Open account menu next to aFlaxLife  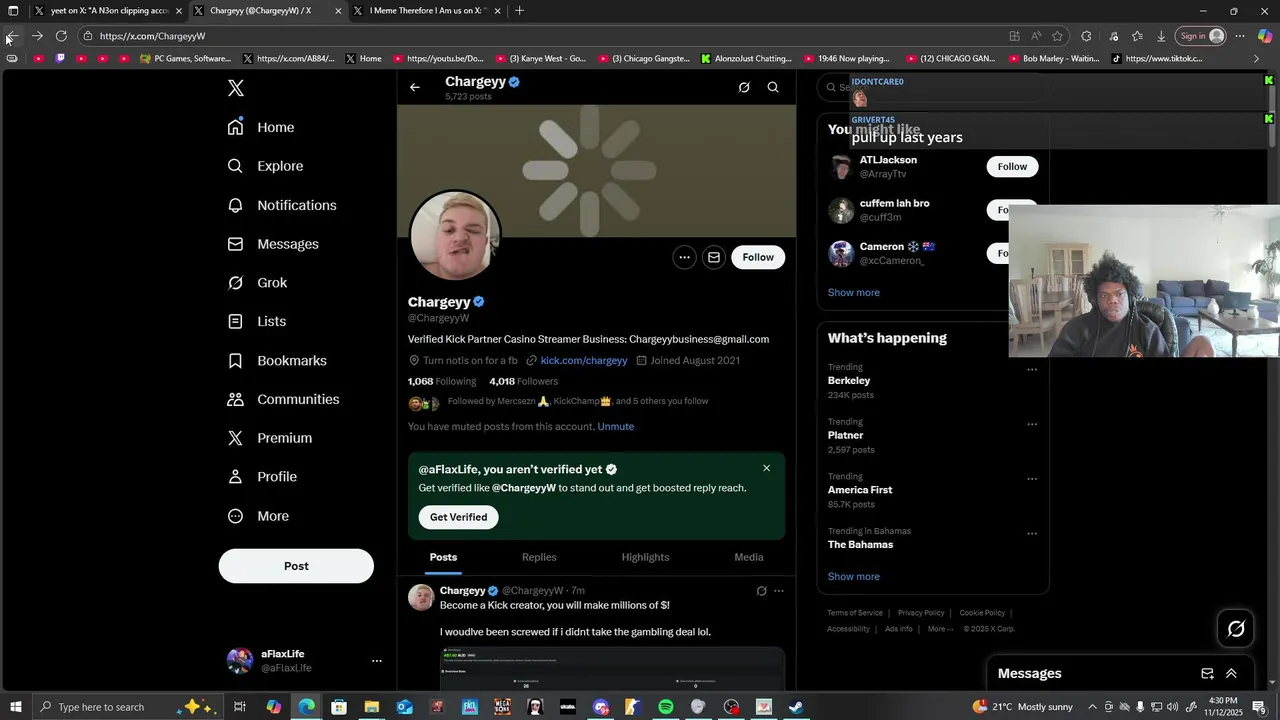[x=377, y=661]
